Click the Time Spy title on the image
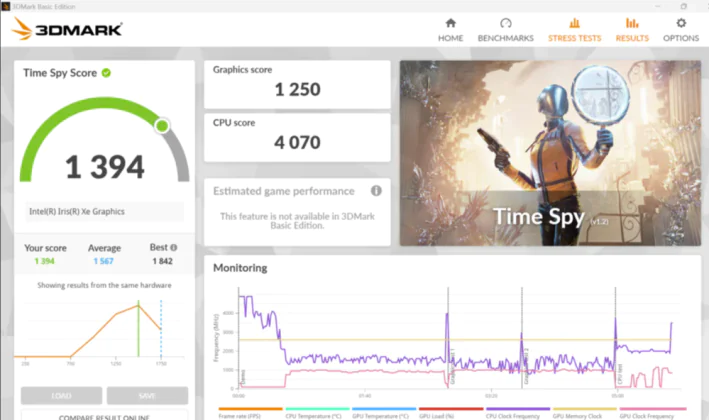The height and width of the screenshot is (420, 709). tap(539, 217)
